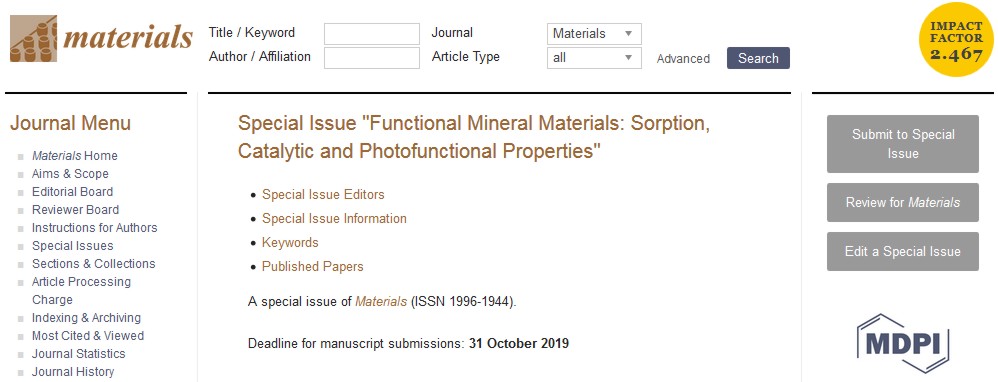
Task: Open Materials Home in Journal Menu
Action: [74, 156]
